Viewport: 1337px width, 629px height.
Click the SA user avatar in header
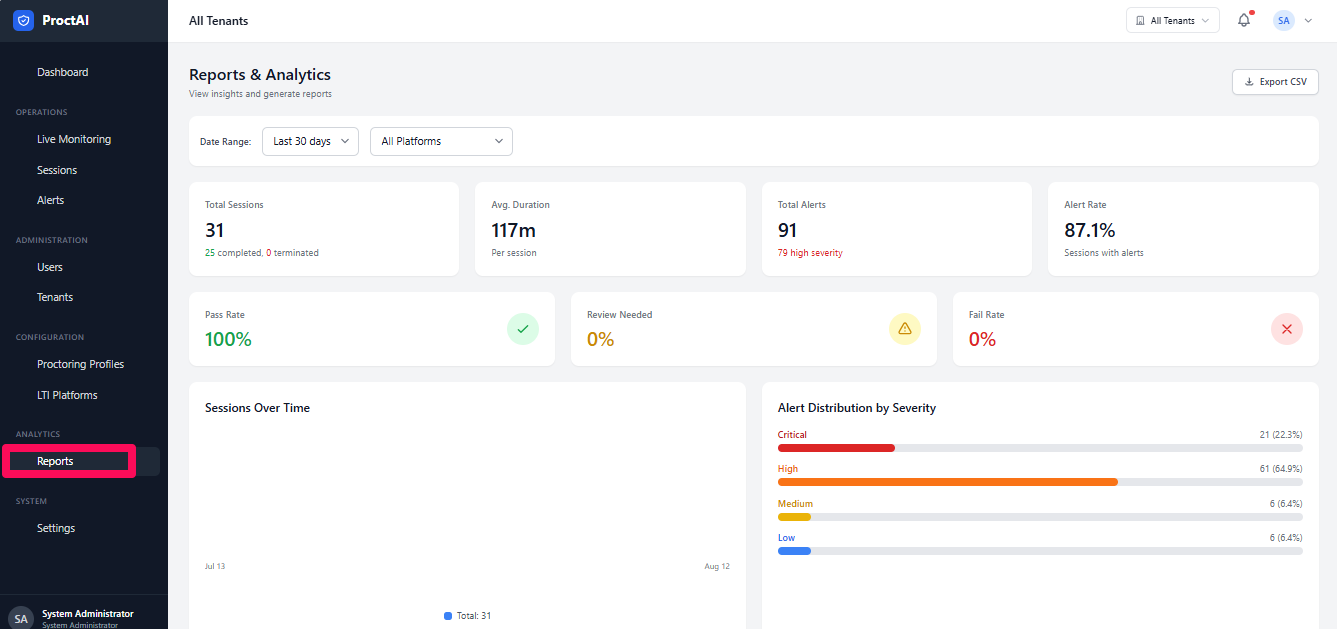1283,20
